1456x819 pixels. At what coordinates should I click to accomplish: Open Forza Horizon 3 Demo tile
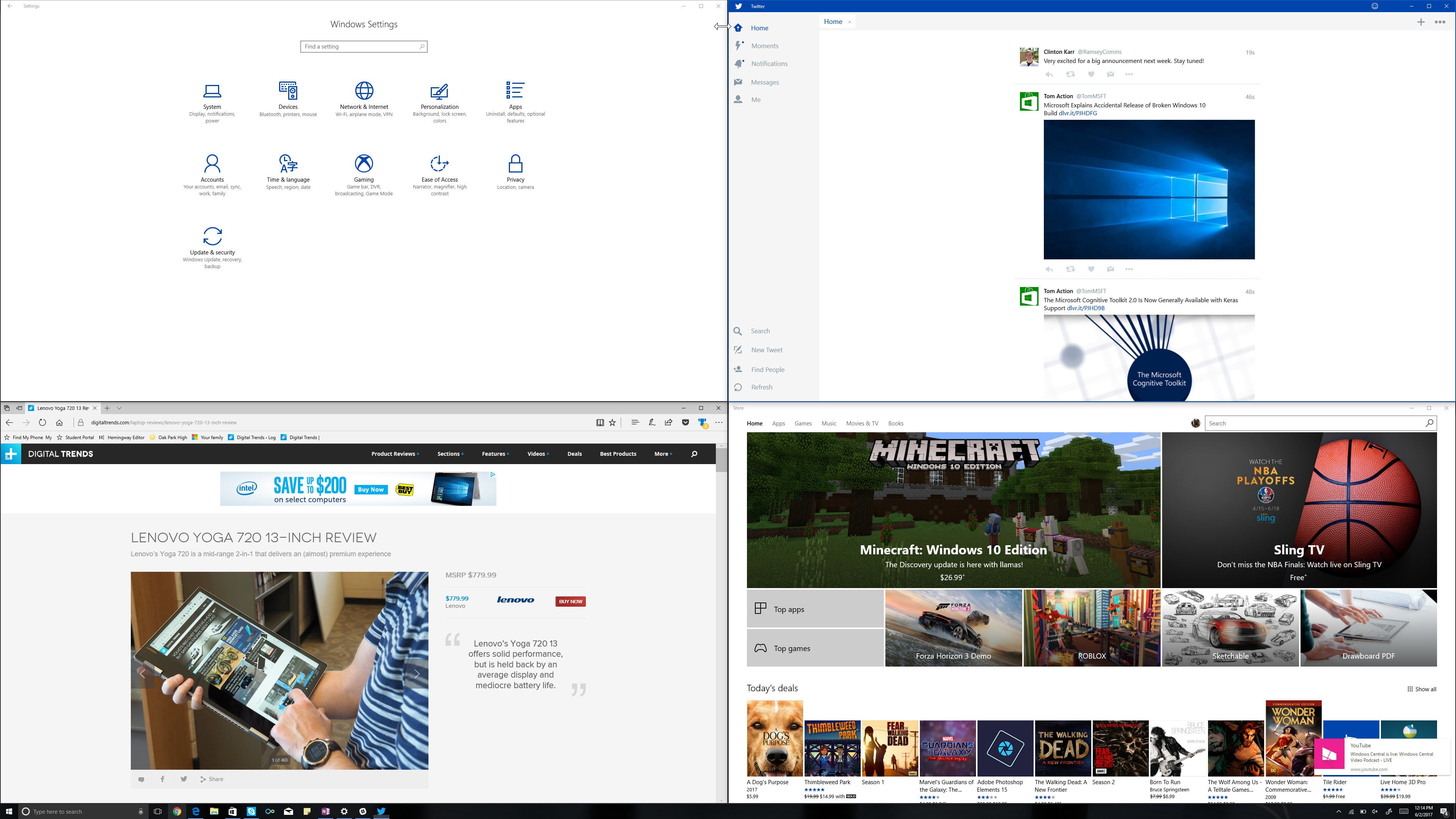click(x=954, y=628)
